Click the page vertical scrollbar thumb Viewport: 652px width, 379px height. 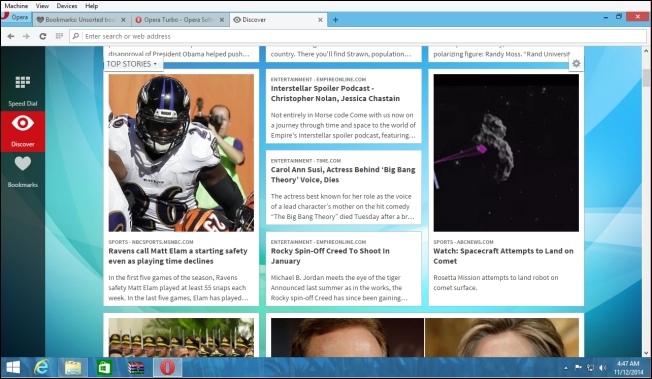[646, 78]
